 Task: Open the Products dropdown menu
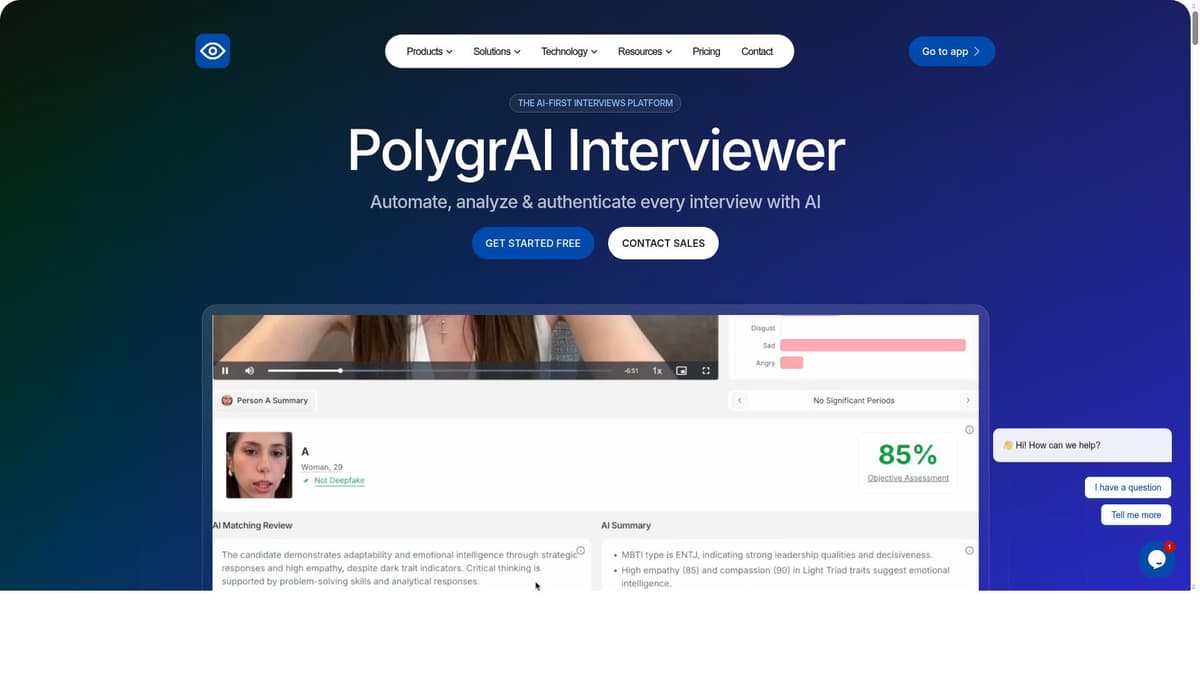(x=428, y=51)
